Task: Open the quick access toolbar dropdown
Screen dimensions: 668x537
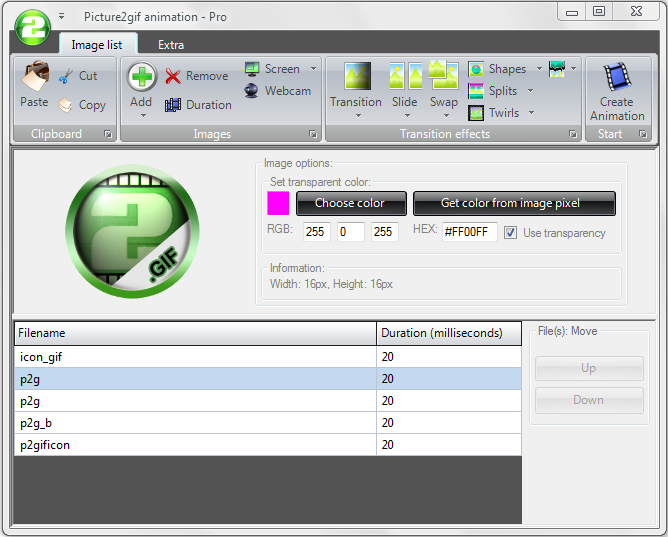Action: click(x=61, y=16)
